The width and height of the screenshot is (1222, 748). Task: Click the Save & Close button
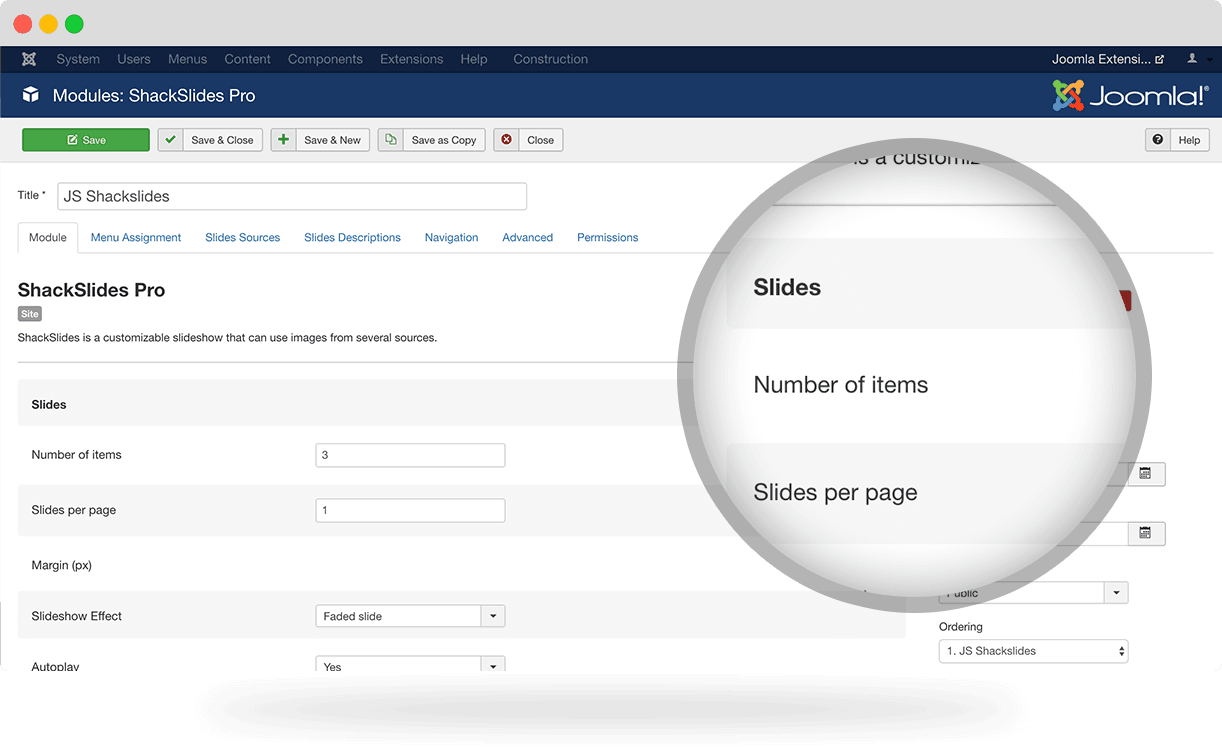(x=210, y=140)
